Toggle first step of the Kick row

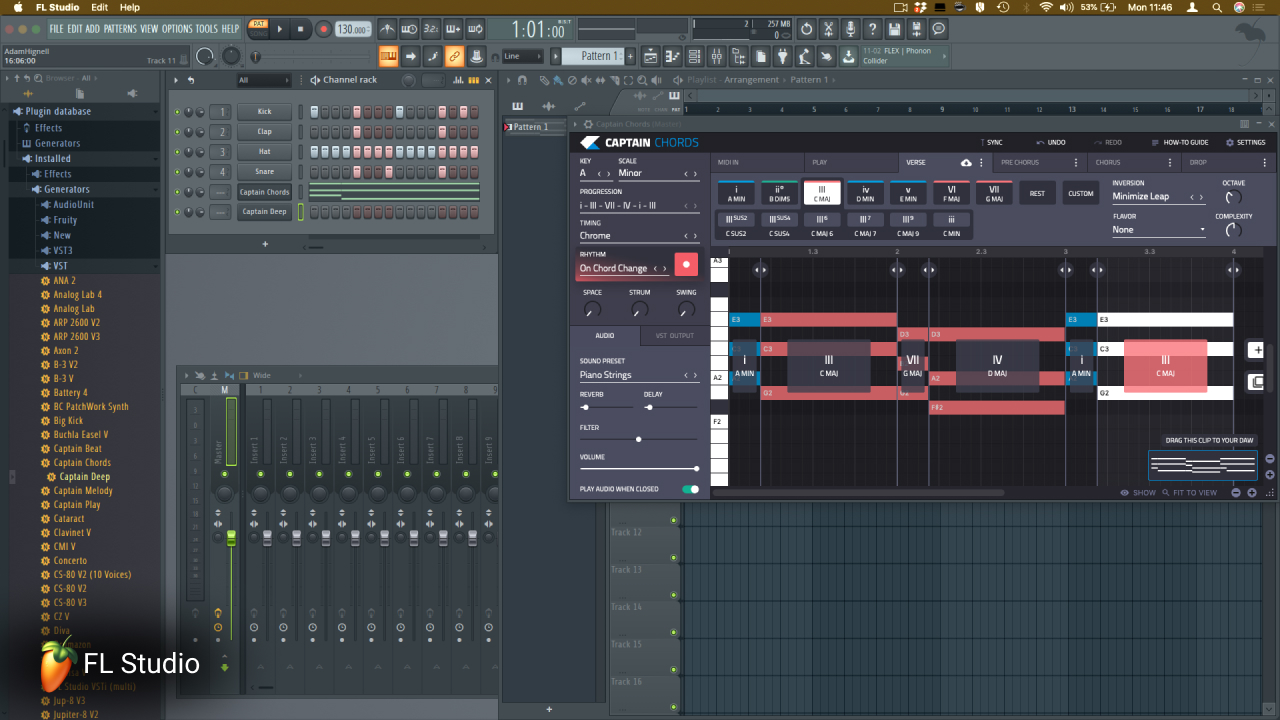coord(314,112)
